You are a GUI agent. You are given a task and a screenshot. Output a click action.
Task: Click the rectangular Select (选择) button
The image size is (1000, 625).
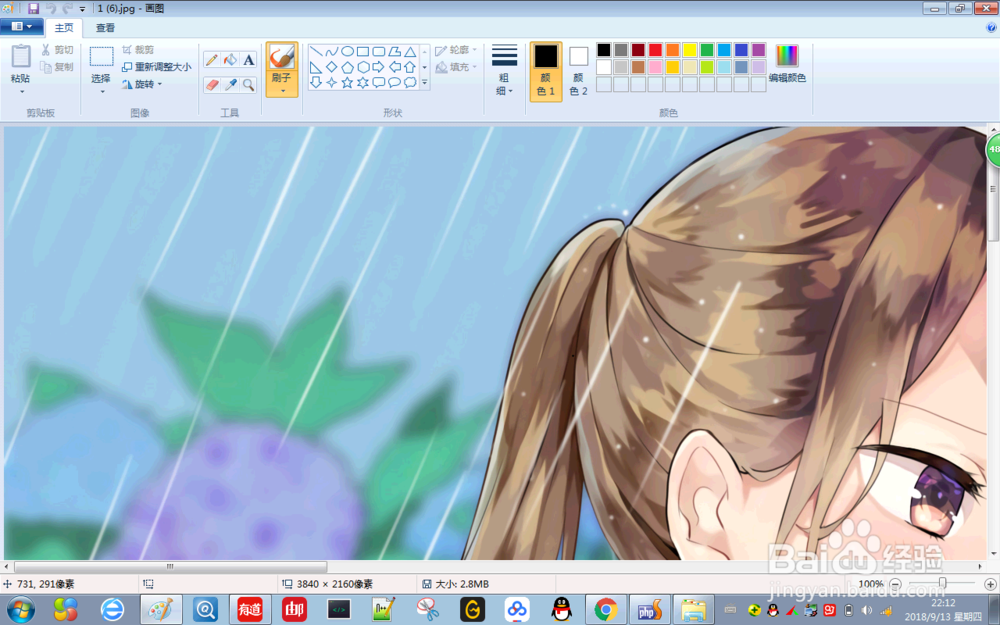tap(101, 63)
